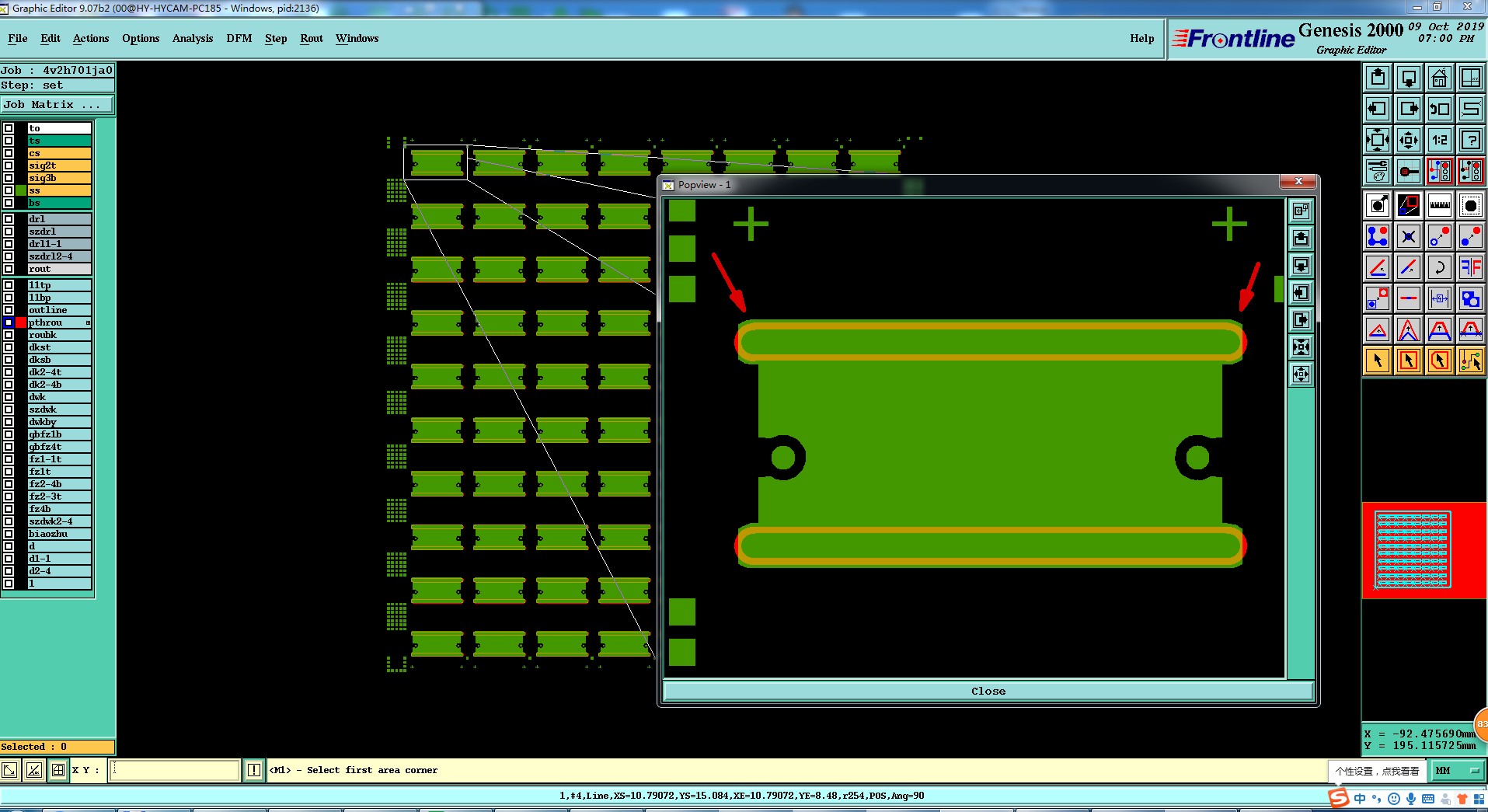Open the Rout menu

(312, 38)
